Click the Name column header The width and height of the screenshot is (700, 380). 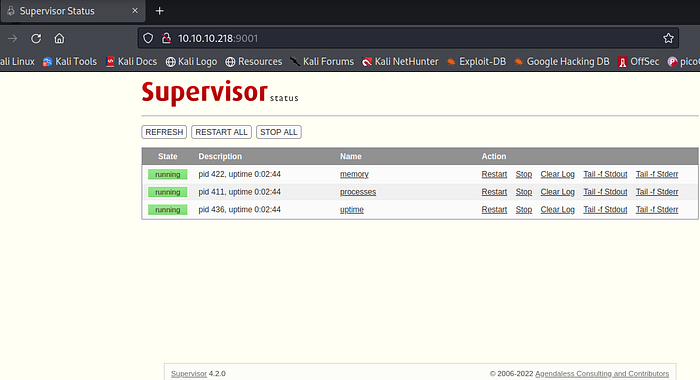(x=350, y=157)
